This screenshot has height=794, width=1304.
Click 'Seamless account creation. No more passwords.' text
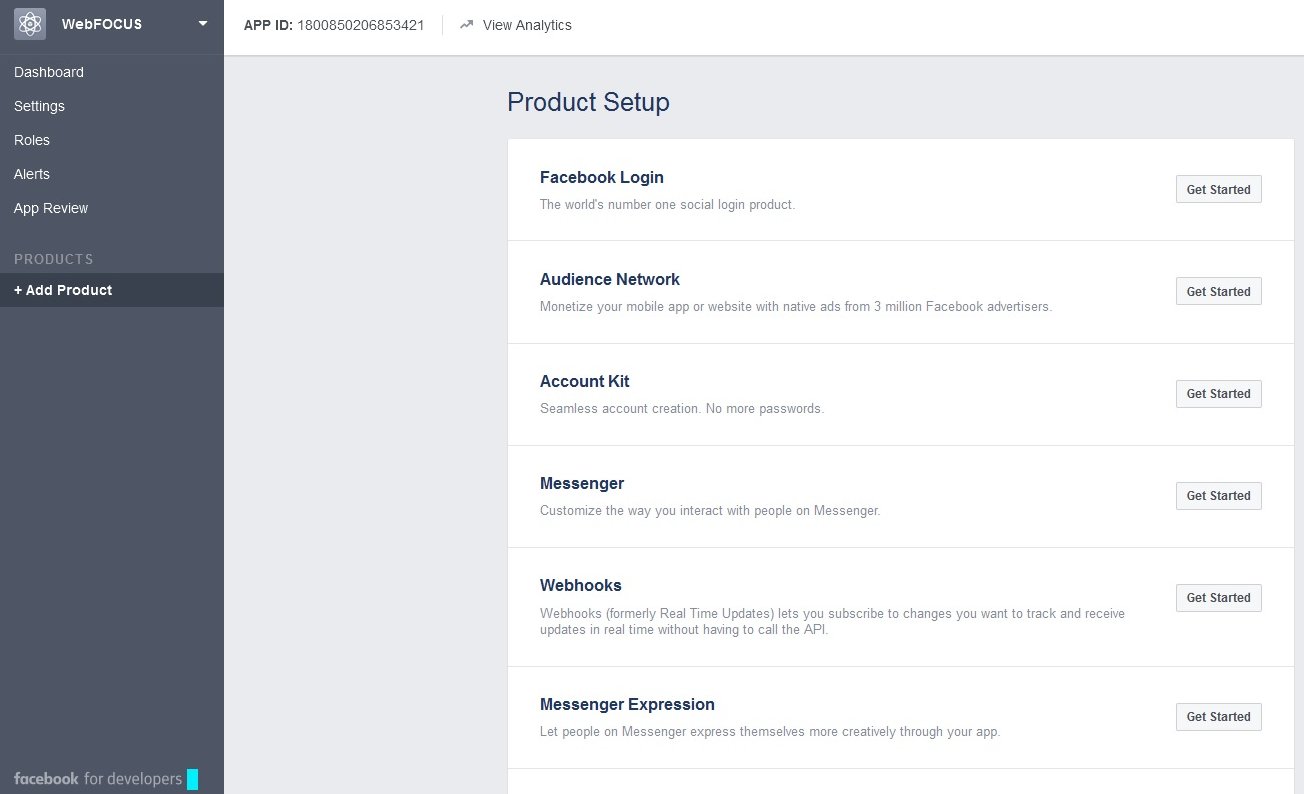682,408
